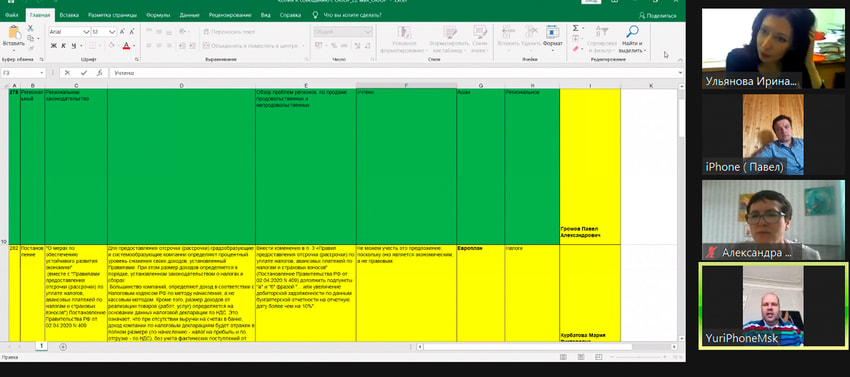Select the YuriPhoneMsk video thumbnail
Screen dimensions: 850x377
773,305
